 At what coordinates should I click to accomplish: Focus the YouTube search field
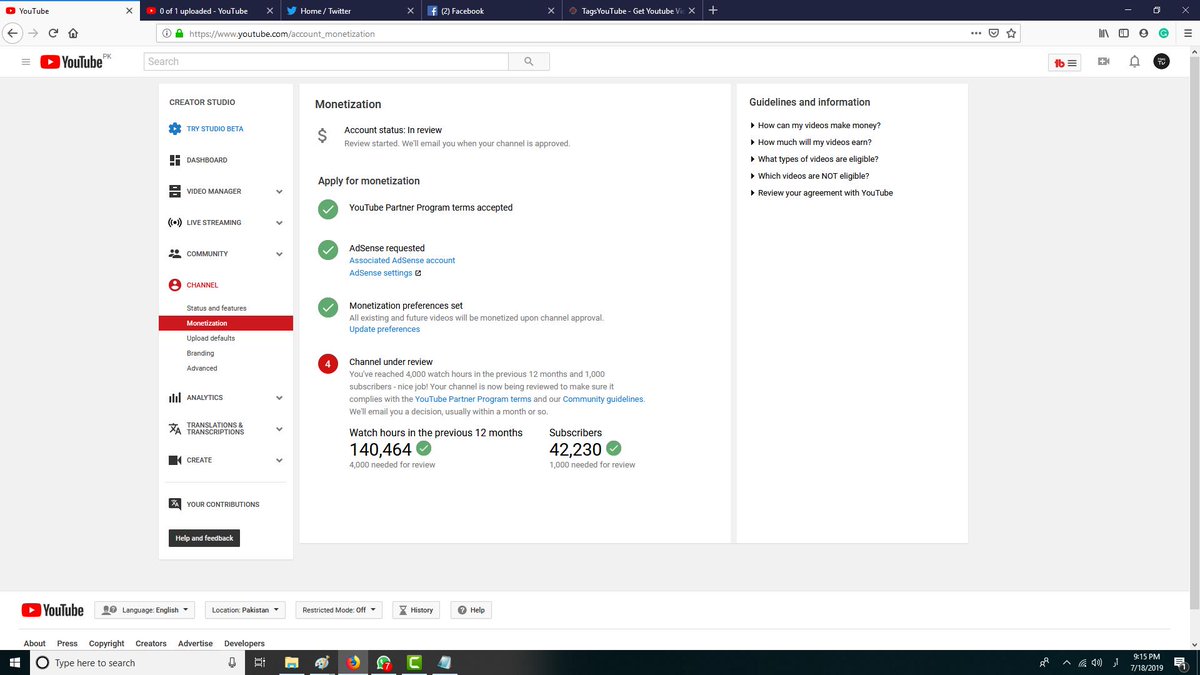tap(326, 62)
